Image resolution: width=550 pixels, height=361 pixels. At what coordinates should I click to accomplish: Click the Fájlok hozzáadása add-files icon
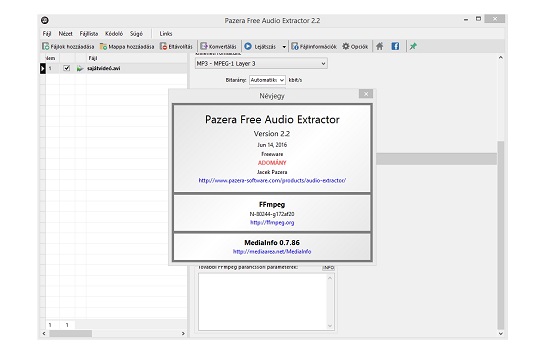(46, 46)
